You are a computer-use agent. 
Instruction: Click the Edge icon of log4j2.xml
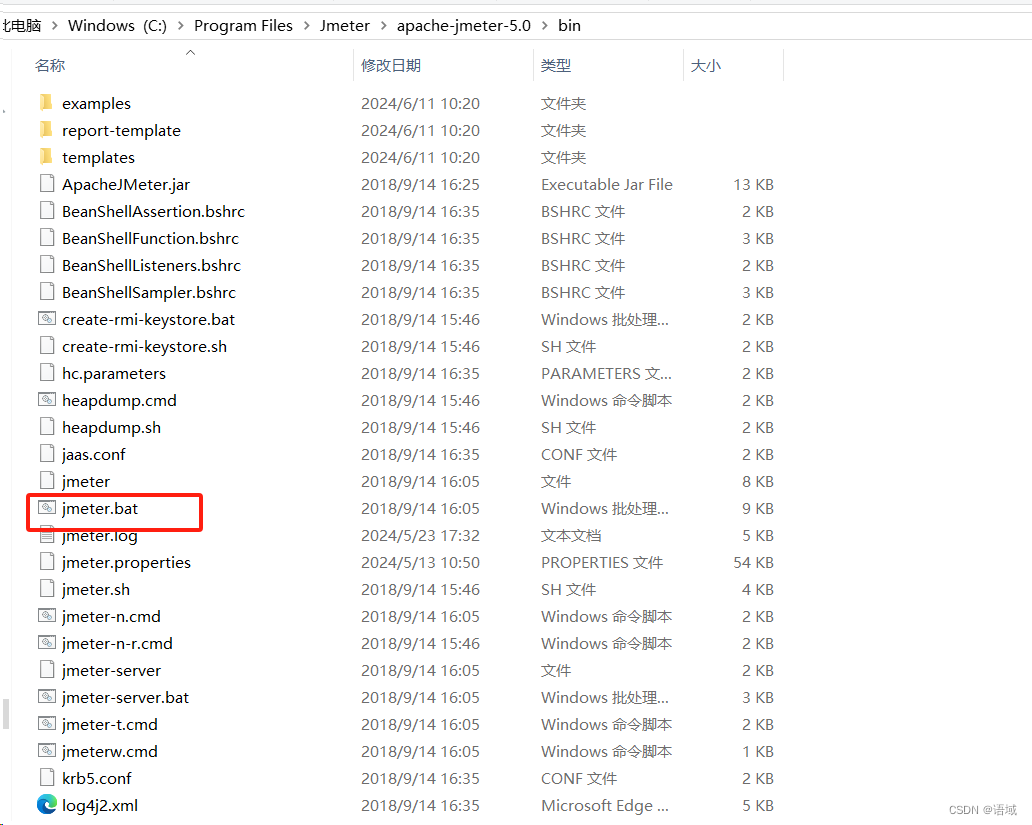pos(47,805)
